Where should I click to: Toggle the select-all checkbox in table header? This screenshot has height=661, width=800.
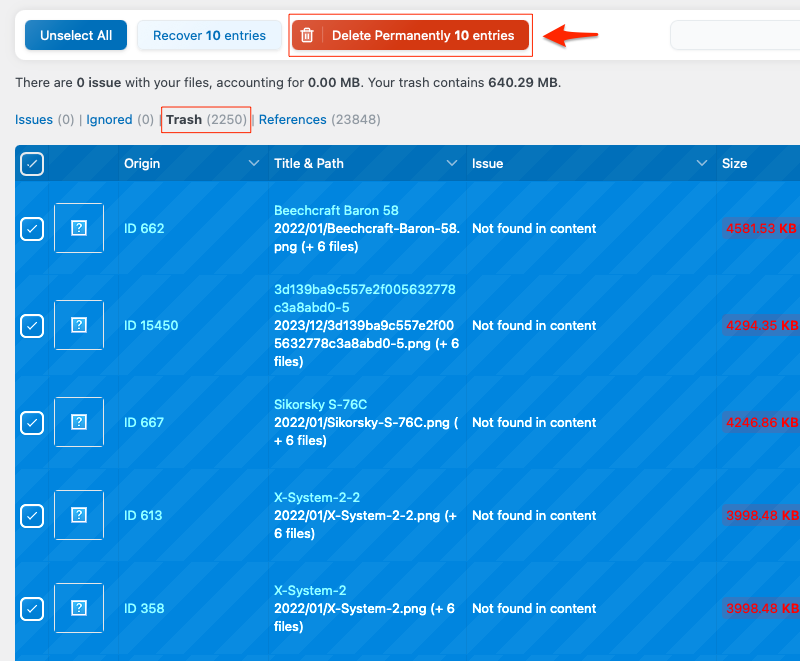coord(32,164)
